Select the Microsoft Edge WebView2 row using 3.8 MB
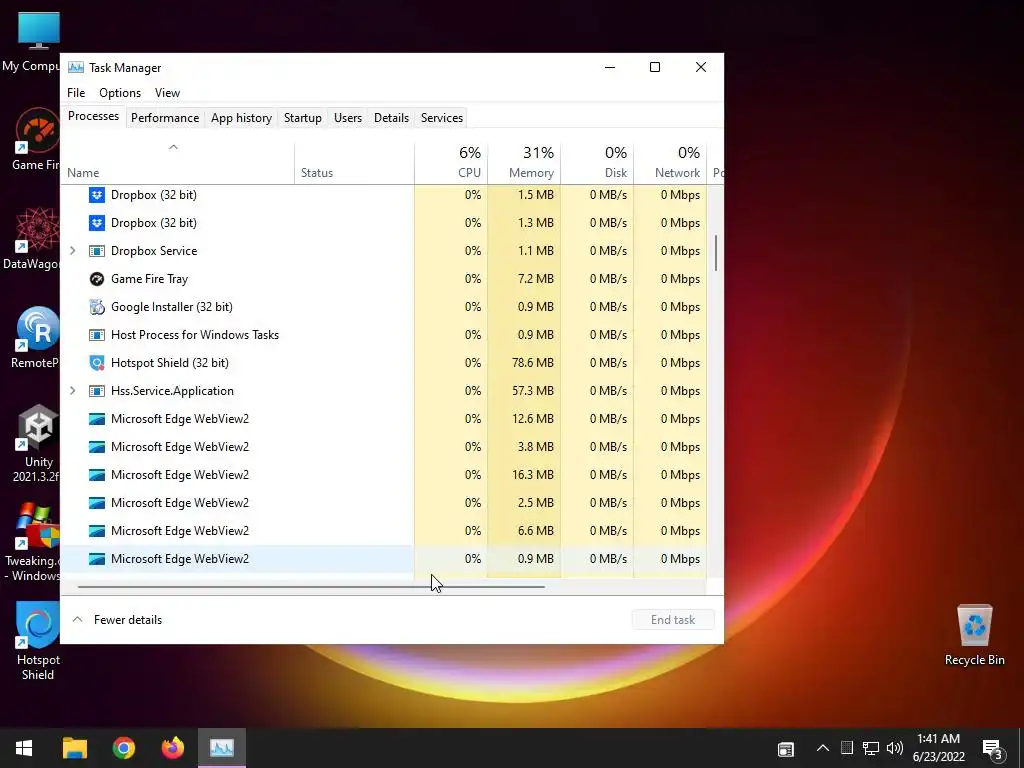Viewport: 1024px width, 768px height. pos(384,447)
